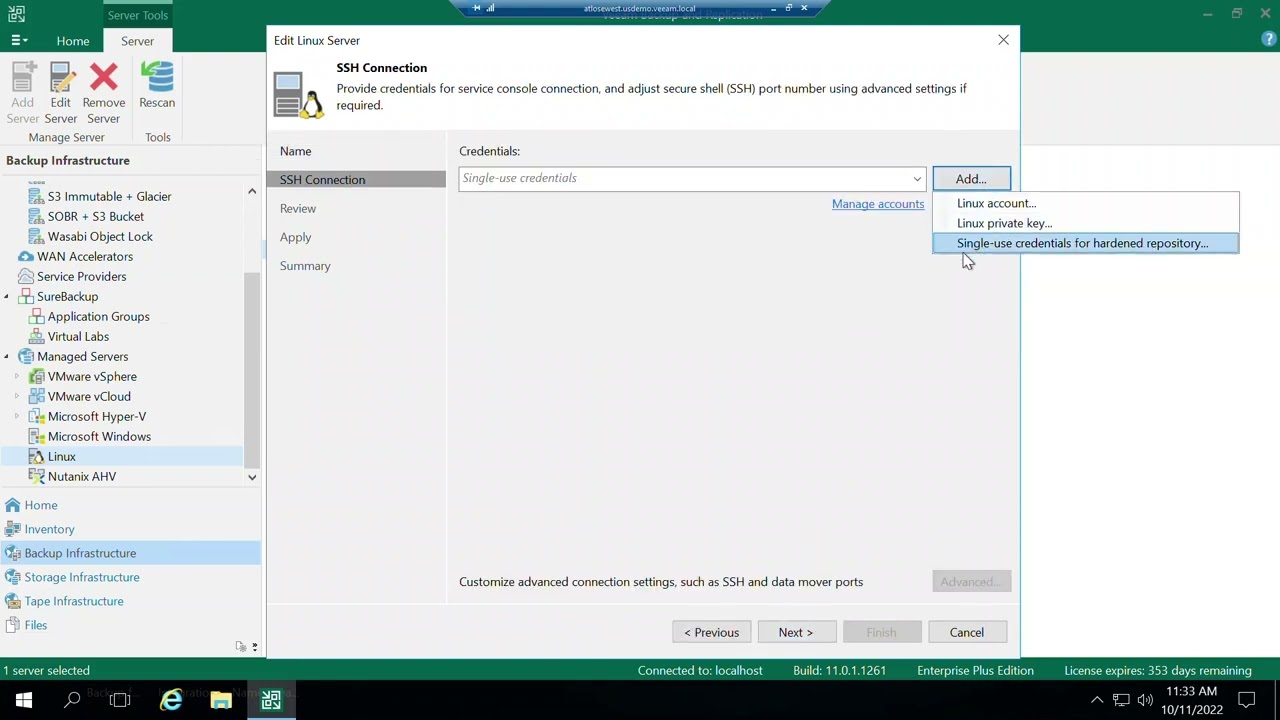This screenshot has height=720, width=1280.
Task: Click the WAN Accelerators cloud icon
Action: point(25,256)
